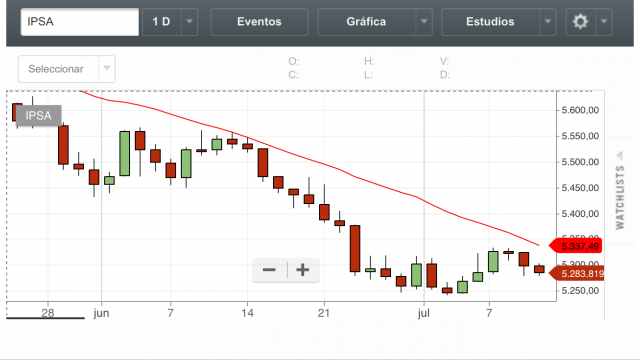640x360 pixels.
Task: Click the L: low value label
Action: point(368,75)
